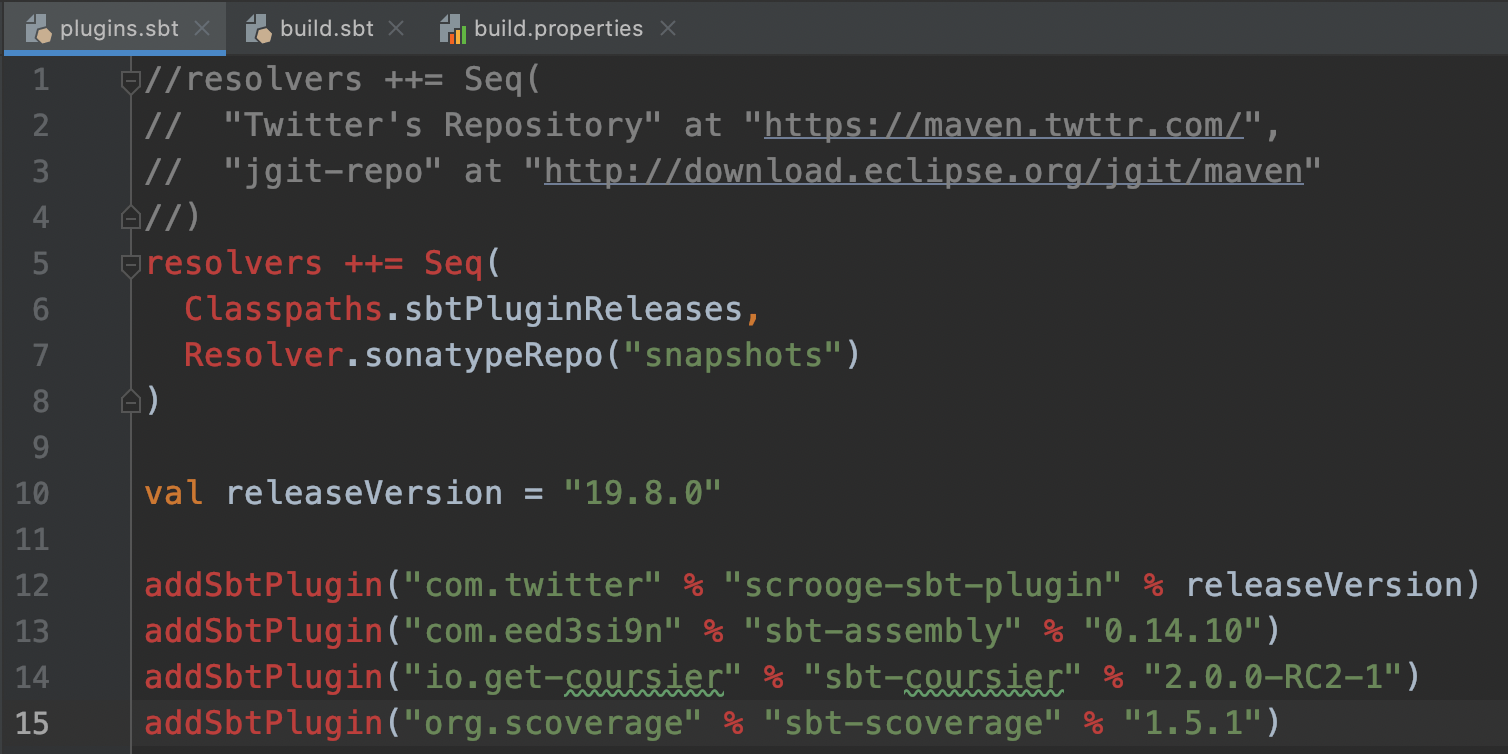Click the "com.twitter" string
The image size is (1508, 754).
(x=533, y=585)
